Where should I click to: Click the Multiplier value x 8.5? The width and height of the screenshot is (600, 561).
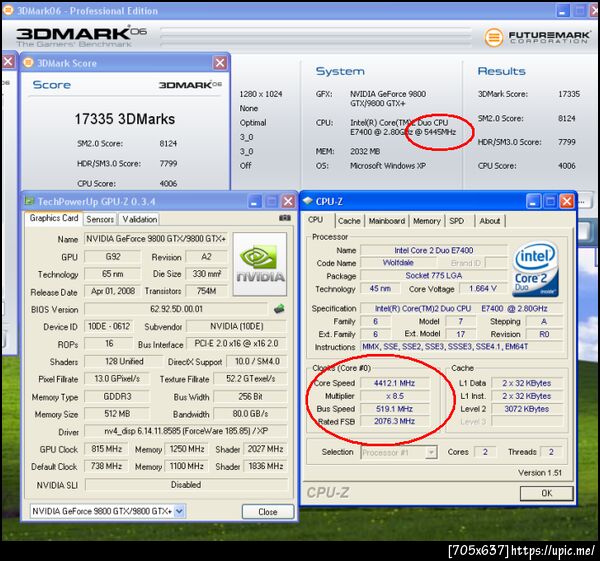(395, 396)
